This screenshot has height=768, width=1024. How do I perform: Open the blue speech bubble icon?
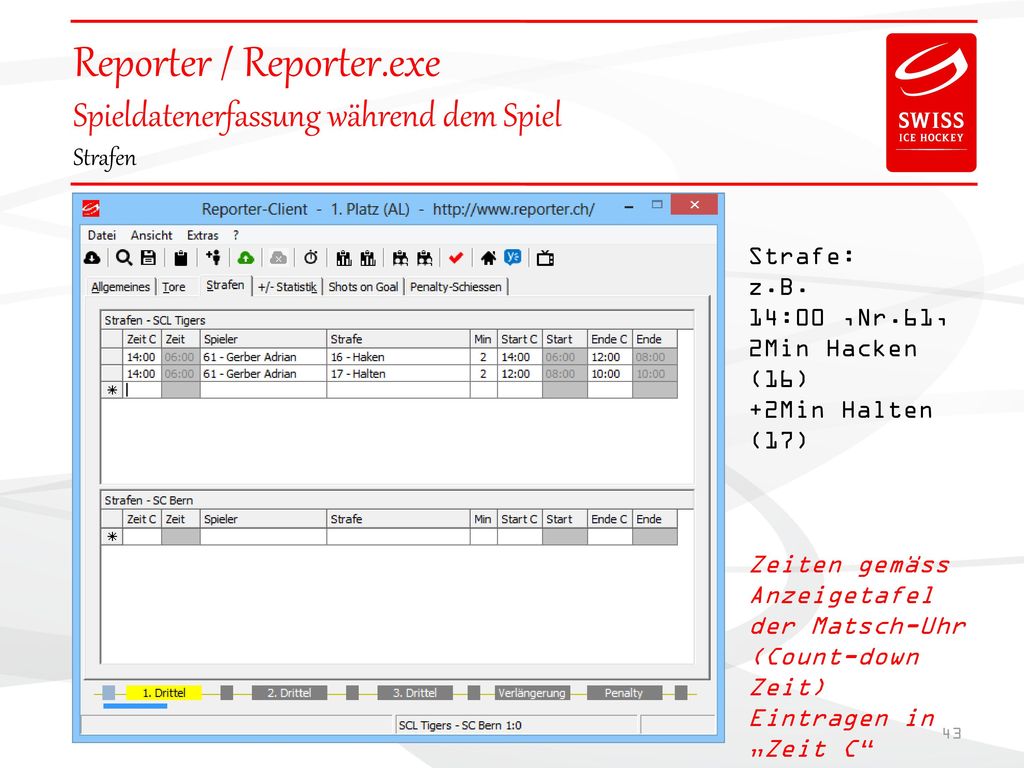click(x=513, y=258)
